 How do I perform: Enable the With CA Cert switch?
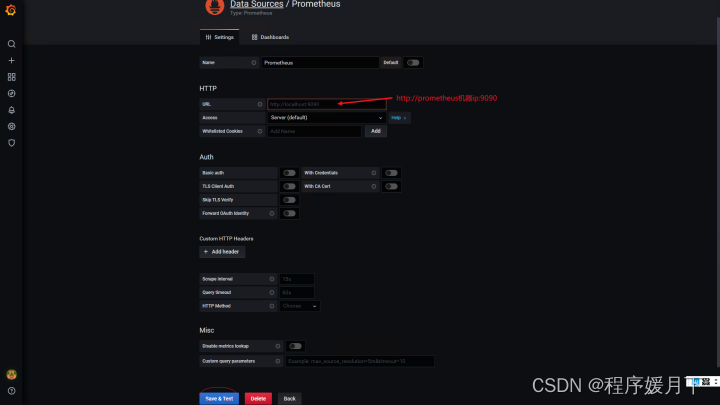click(391, 186)
